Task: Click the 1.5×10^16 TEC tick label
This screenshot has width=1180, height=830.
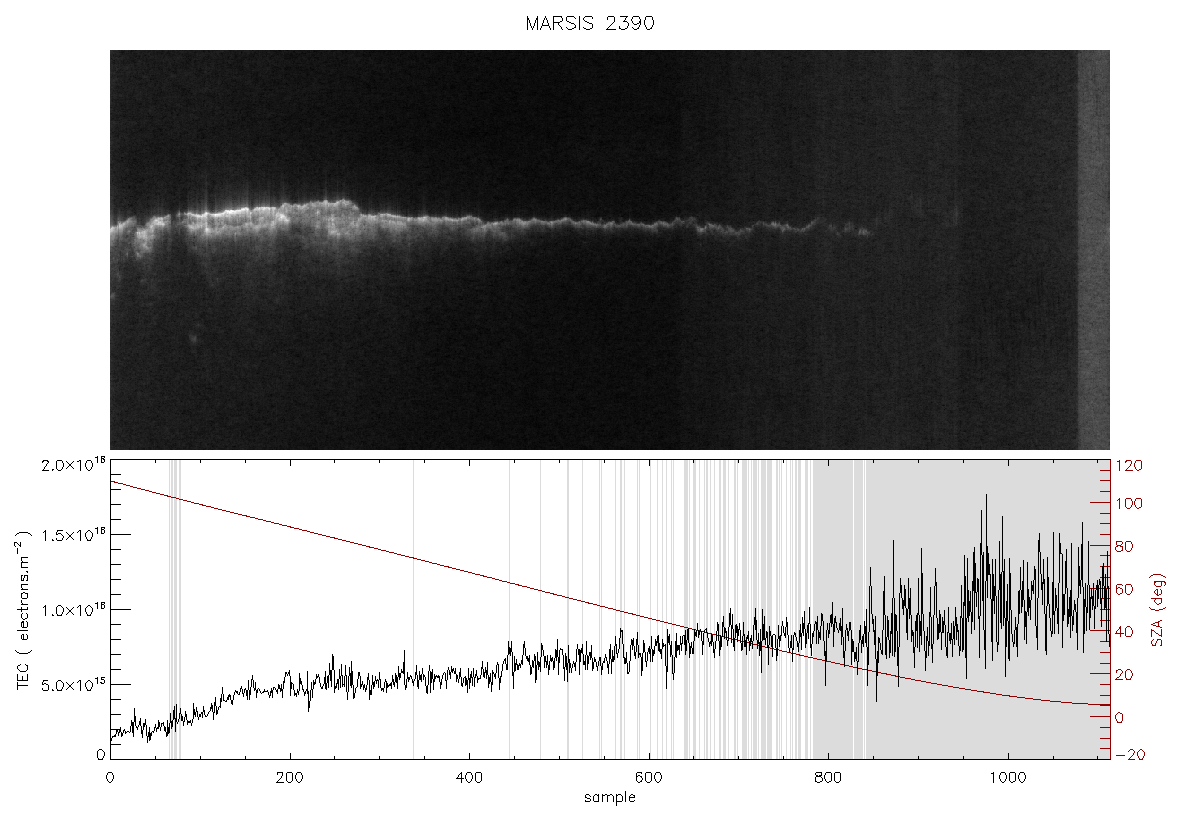Action: [x=74, y=535]
